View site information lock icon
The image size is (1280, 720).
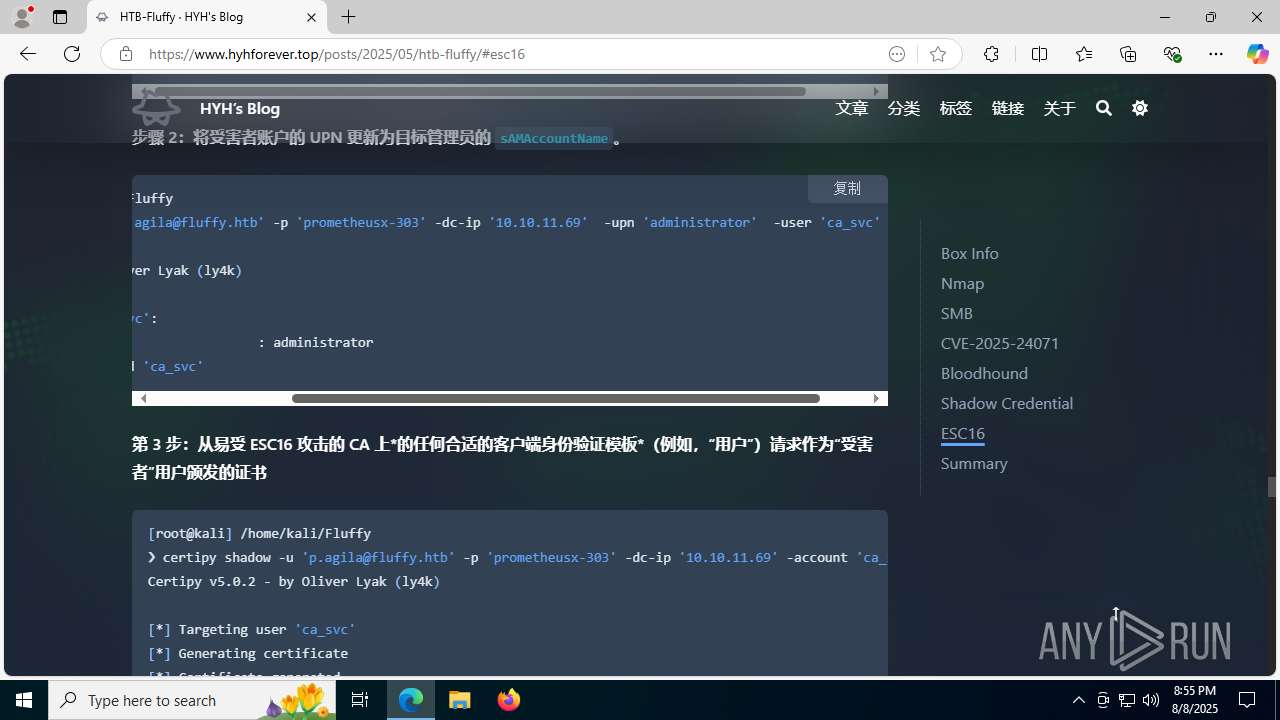tap(126, 54)
